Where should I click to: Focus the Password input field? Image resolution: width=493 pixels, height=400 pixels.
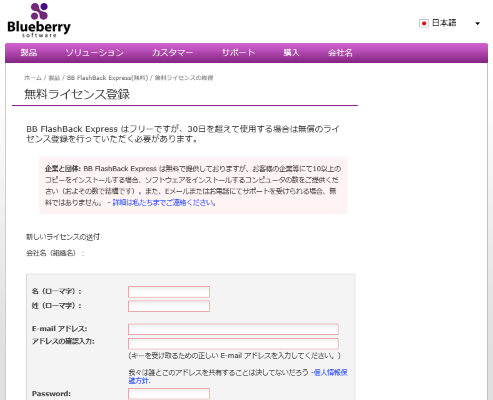(x=169, y=394)
